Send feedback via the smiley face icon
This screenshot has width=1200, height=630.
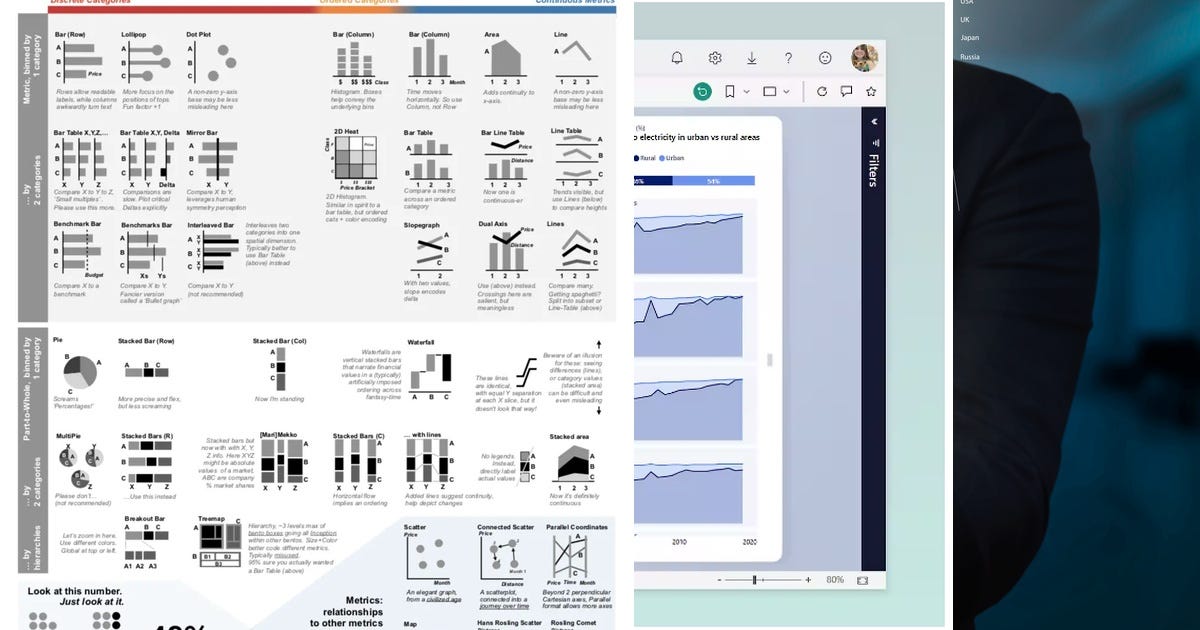tap(826, 58)
